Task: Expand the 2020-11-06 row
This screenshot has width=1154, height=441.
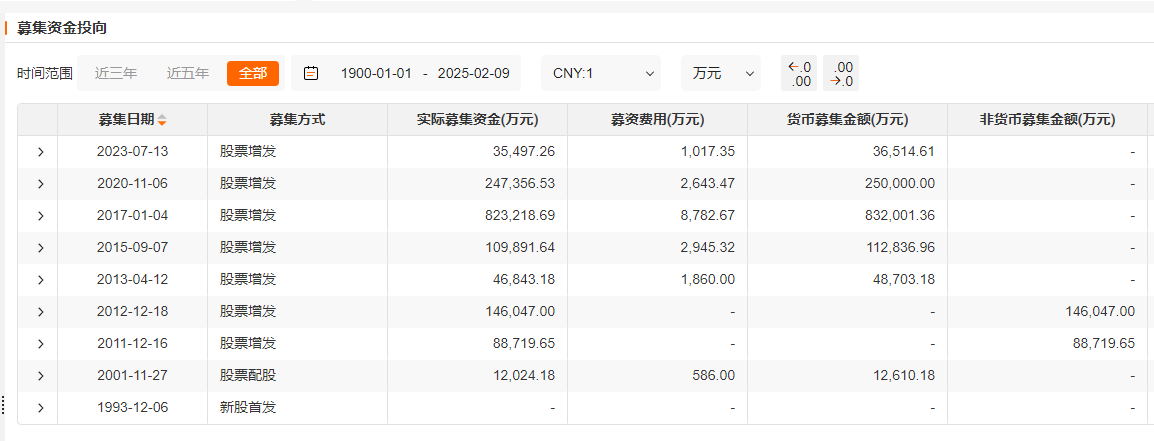Action: pos(40,184)
